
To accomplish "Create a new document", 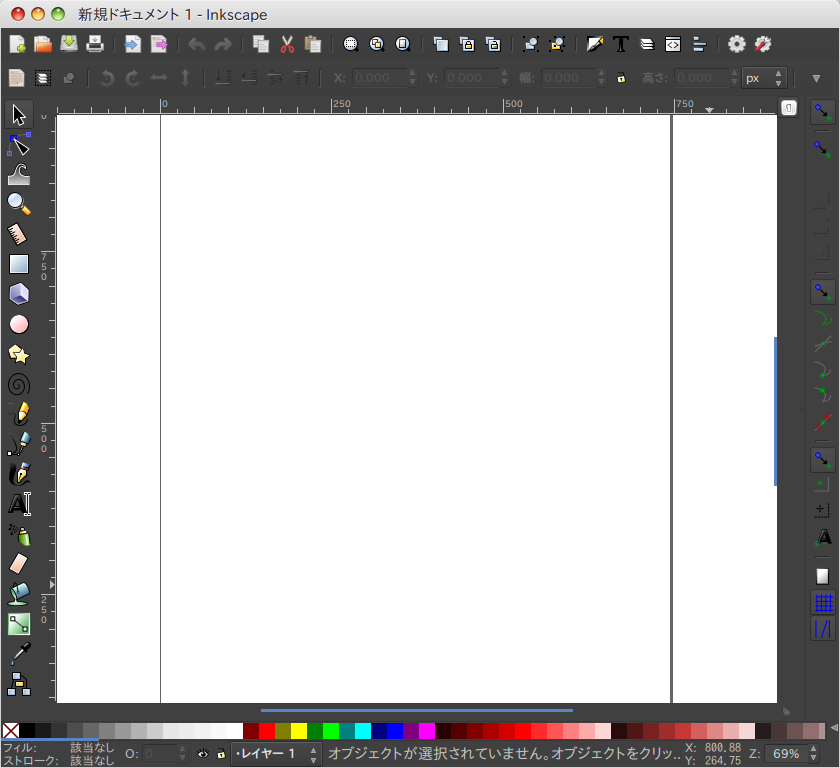I will coord(17,44).
